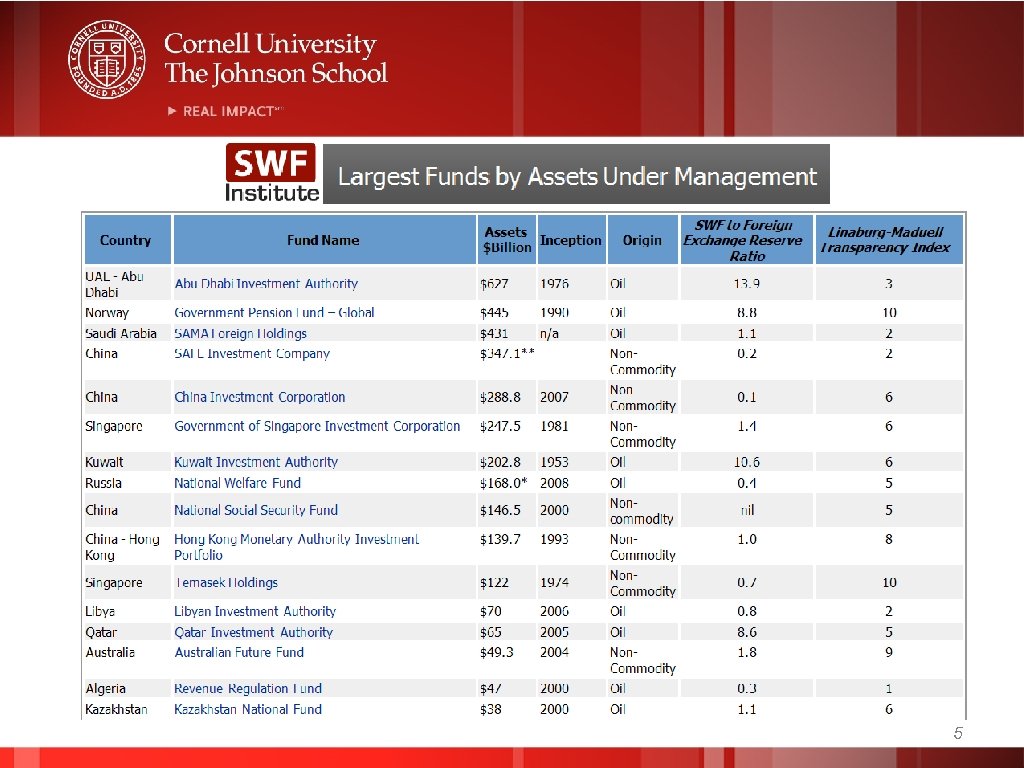Open China Investment Corporation link
Image resolution: width=1024 pixels, height=768 pixels.
coord(259,397)
